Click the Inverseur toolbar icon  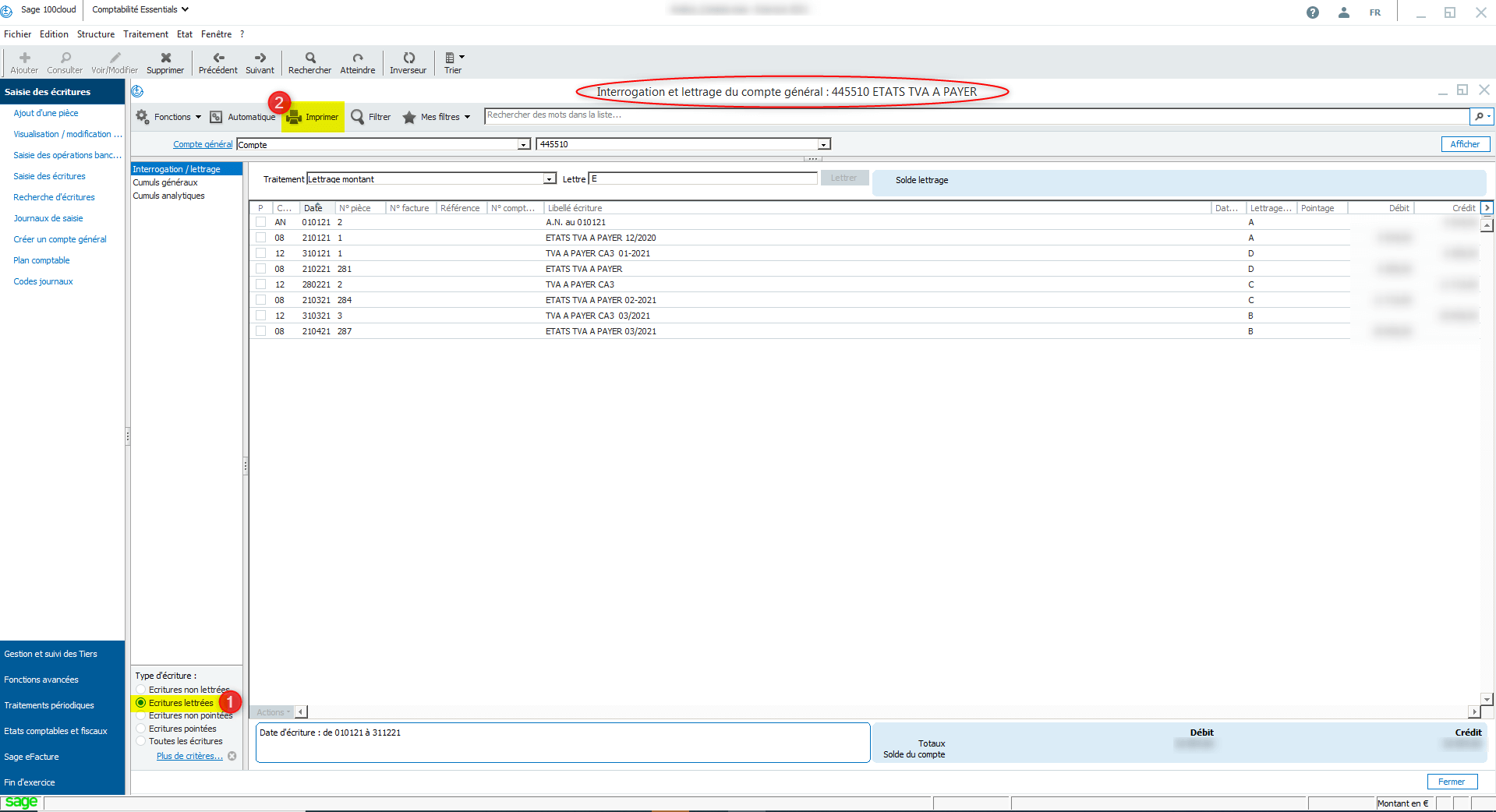(408, 58)
